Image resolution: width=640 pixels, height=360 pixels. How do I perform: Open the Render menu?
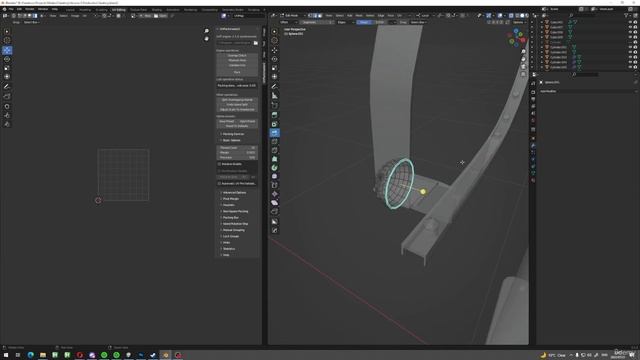click(30, 9)
